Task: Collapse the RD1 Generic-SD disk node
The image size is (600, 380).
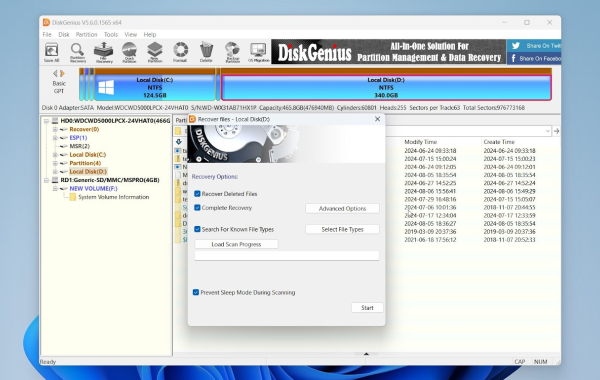Action: [x=46, y=180]
